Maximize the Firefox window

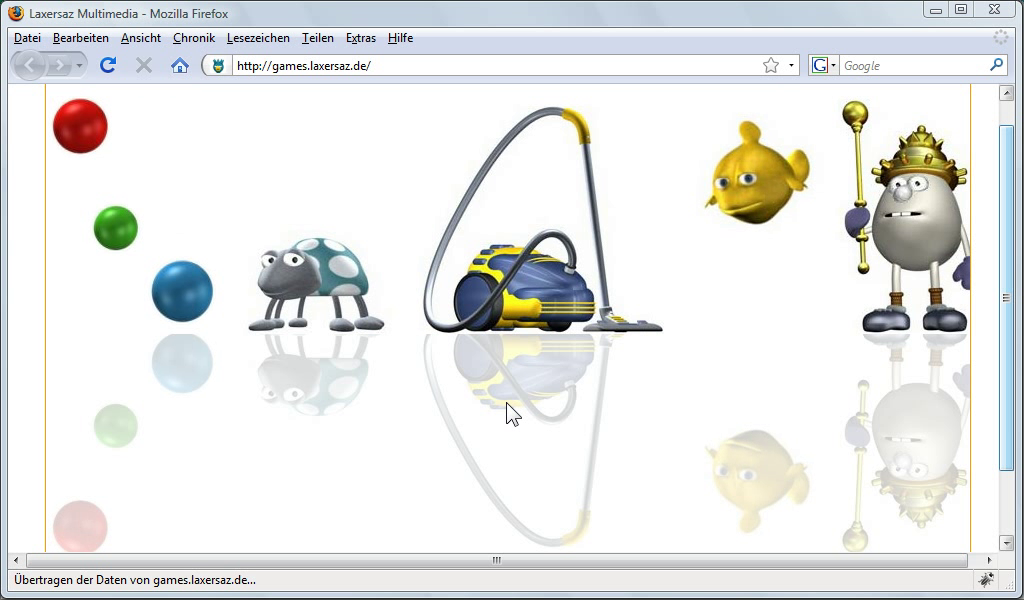click(x=961, y=9)
